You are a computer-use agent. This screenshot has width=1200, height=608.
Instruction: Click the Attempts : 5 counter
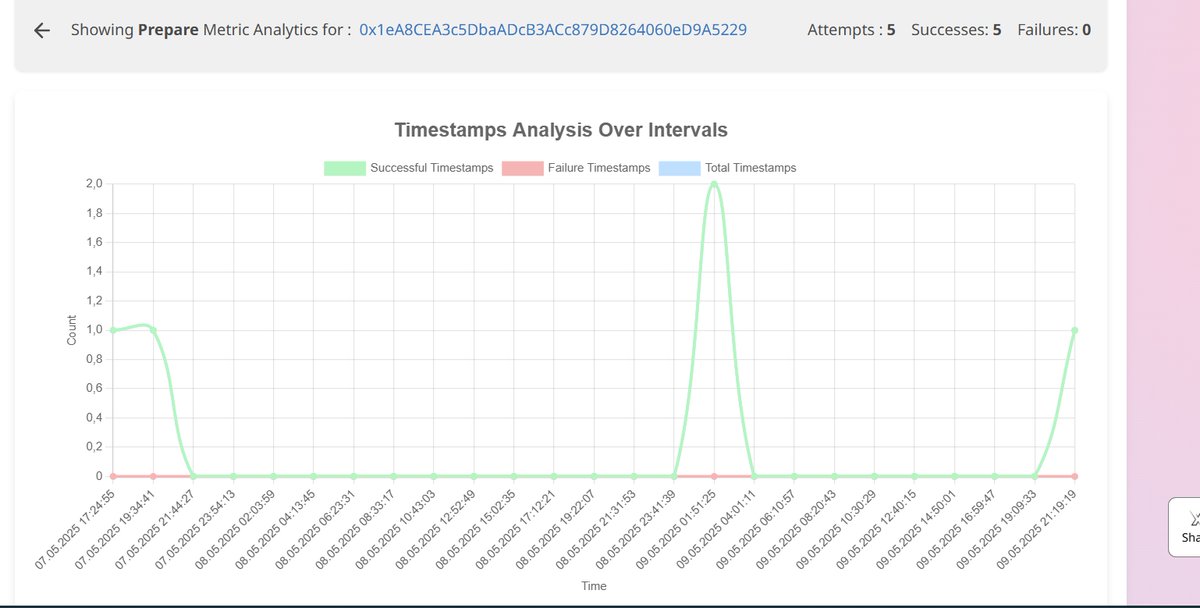pyautogui.click(x=851, y=30)
